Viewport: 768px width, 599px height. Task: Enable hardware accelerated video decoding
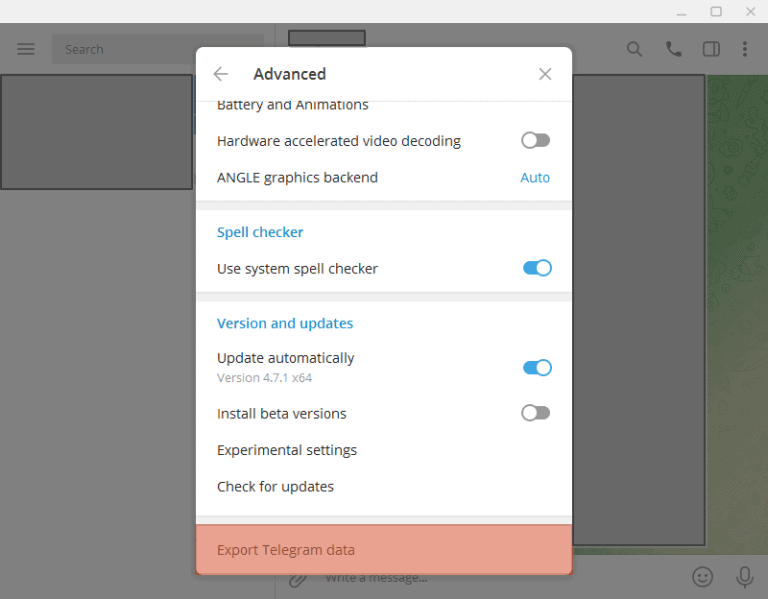click(535, 141)
